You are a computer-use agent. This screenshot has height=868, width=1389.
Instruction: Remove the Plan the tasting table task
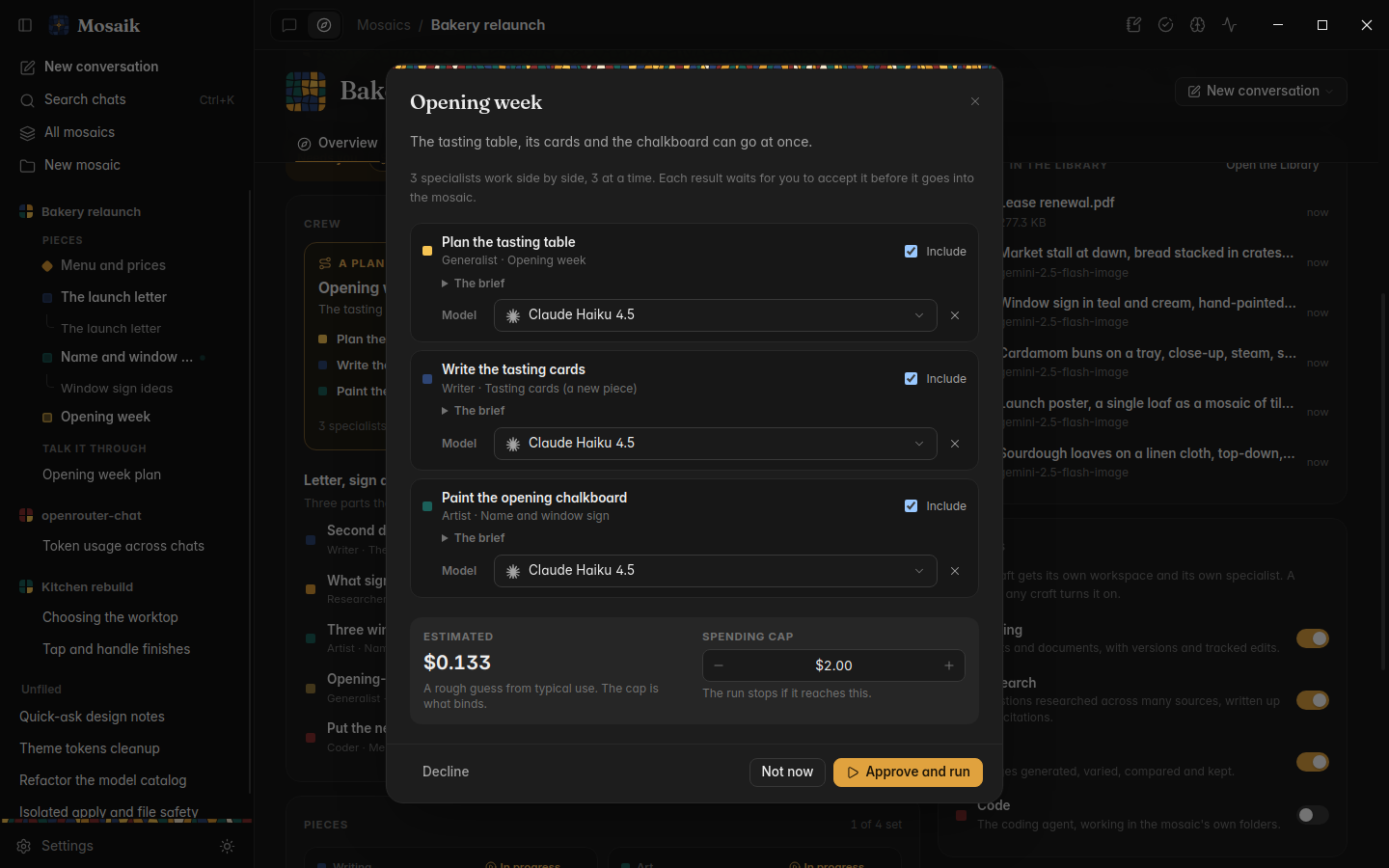[955, 315]
